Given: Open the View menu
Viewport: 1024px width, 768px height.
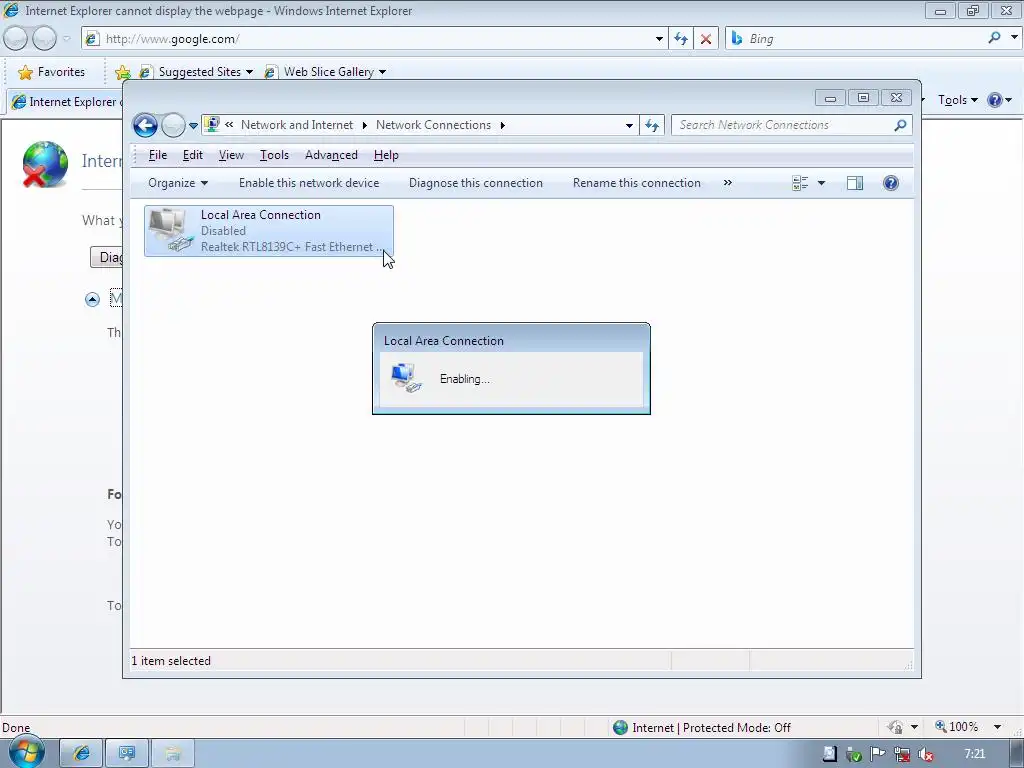Looking at the screenshot, I should (x=231, y=155).
